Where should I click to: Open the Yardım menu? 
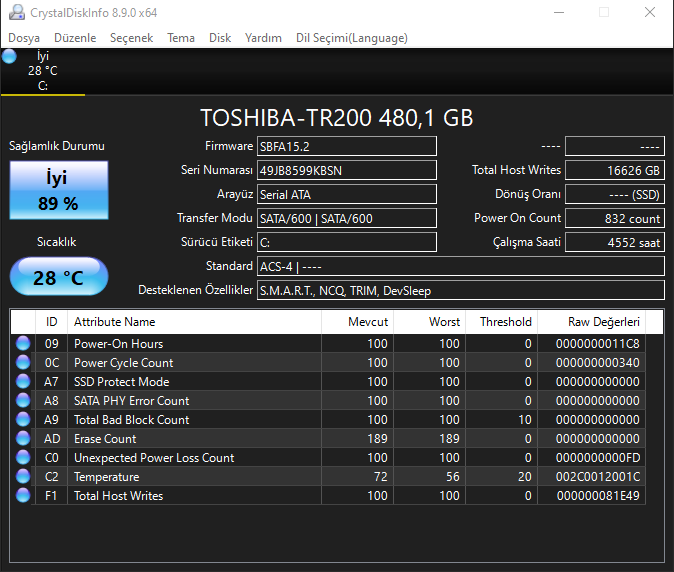pyautogui.click(x=263, y=38)
